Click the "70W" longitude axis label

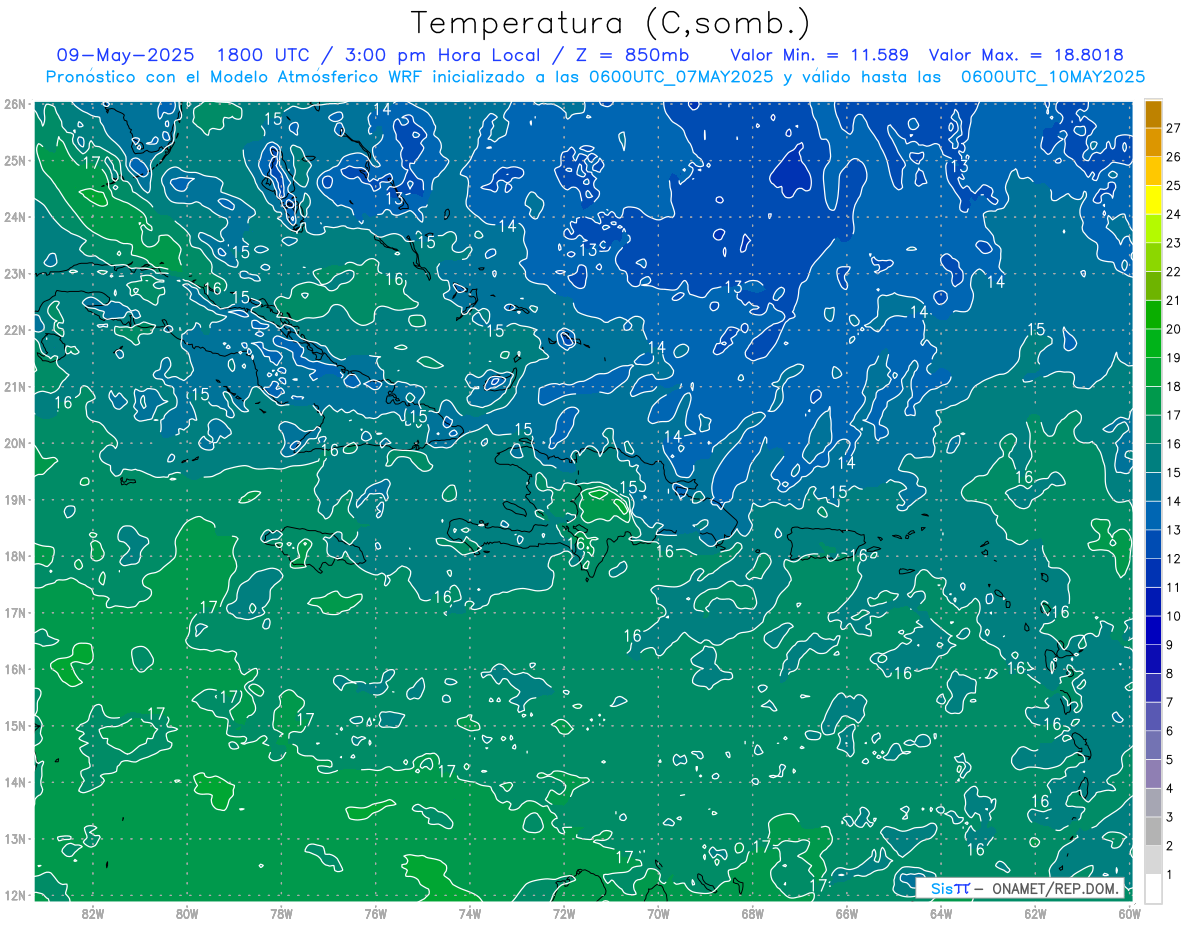pyautogui.click(x=658, y=913)
